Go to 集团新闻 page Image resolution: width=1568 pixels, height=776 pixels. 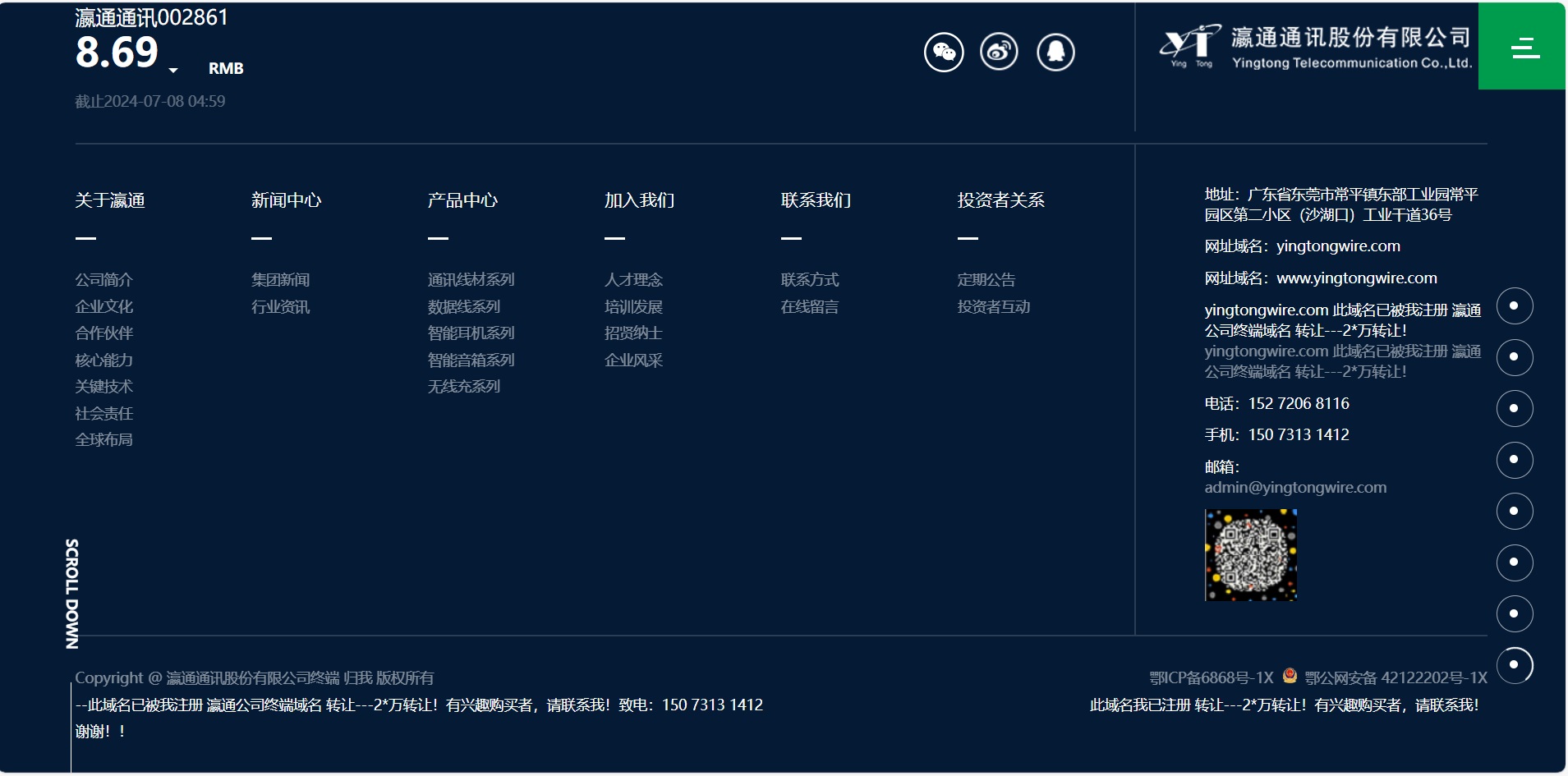pos(280,280)
